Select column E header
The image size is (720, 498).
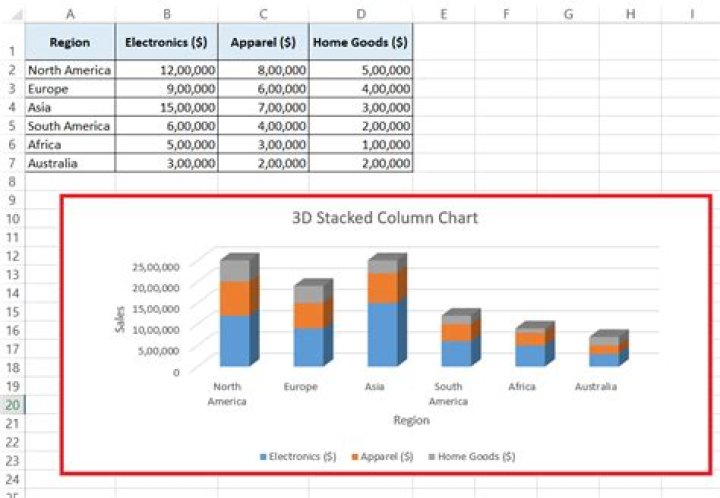tap(444, 14)
